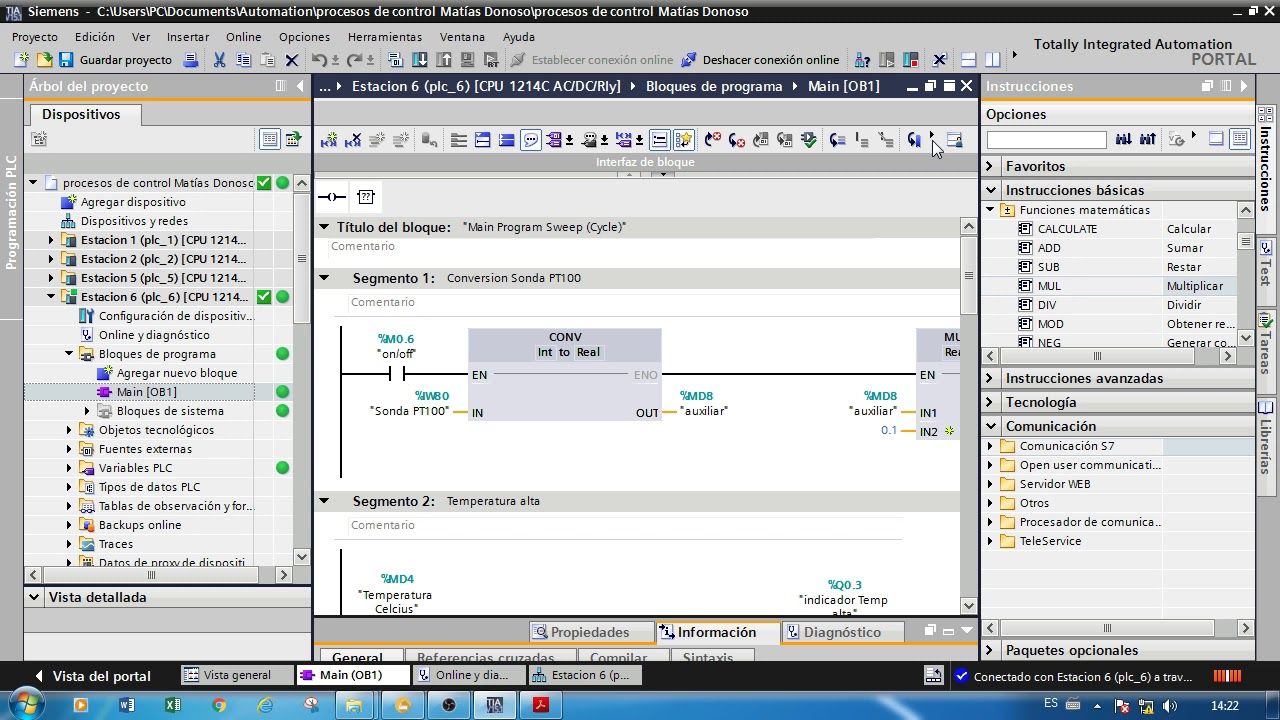Toggle instruction pane view without headers

click(1216, 139)
